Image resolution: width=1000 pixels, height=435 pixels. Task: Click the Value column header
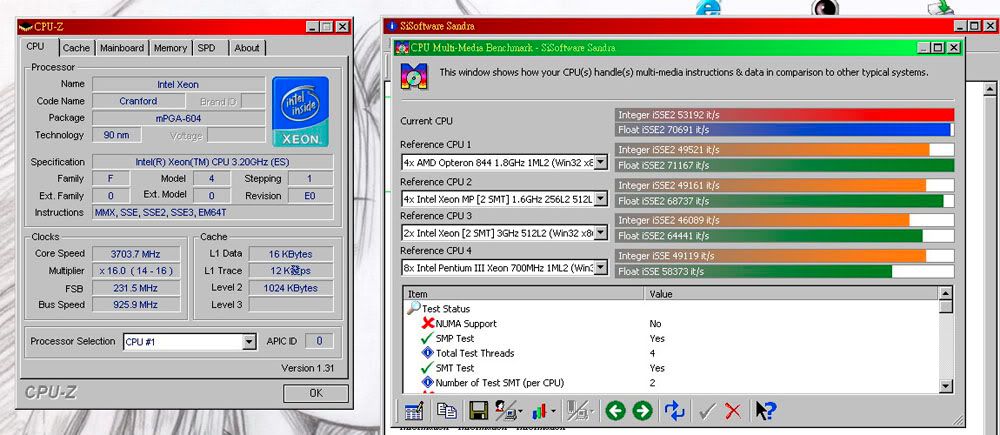[791, 294]
